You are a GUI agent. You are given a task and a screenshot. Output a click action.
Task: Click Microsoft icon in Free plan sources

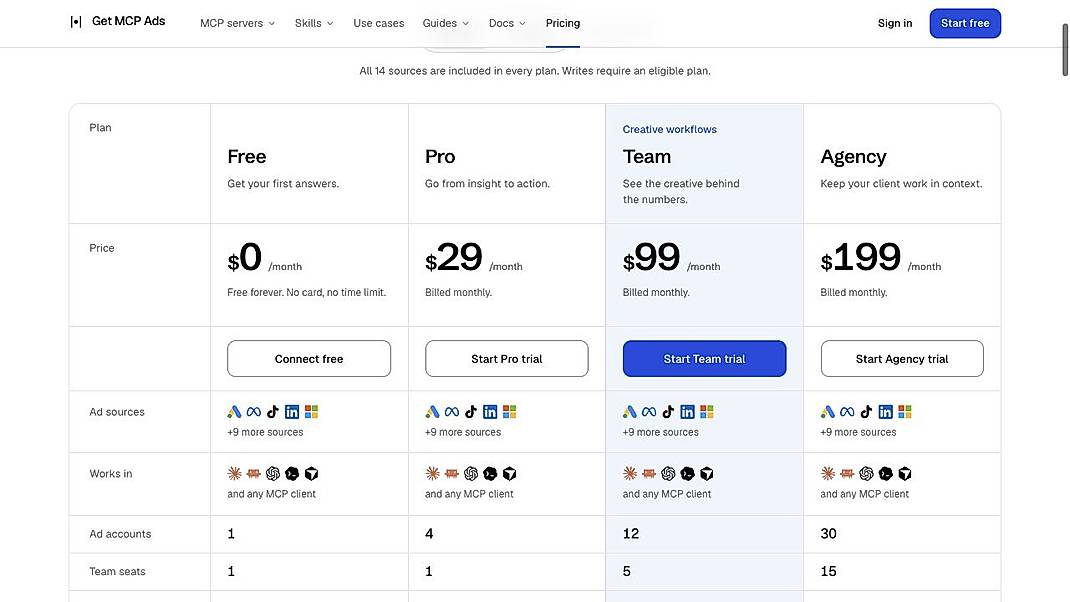(311, 412)
